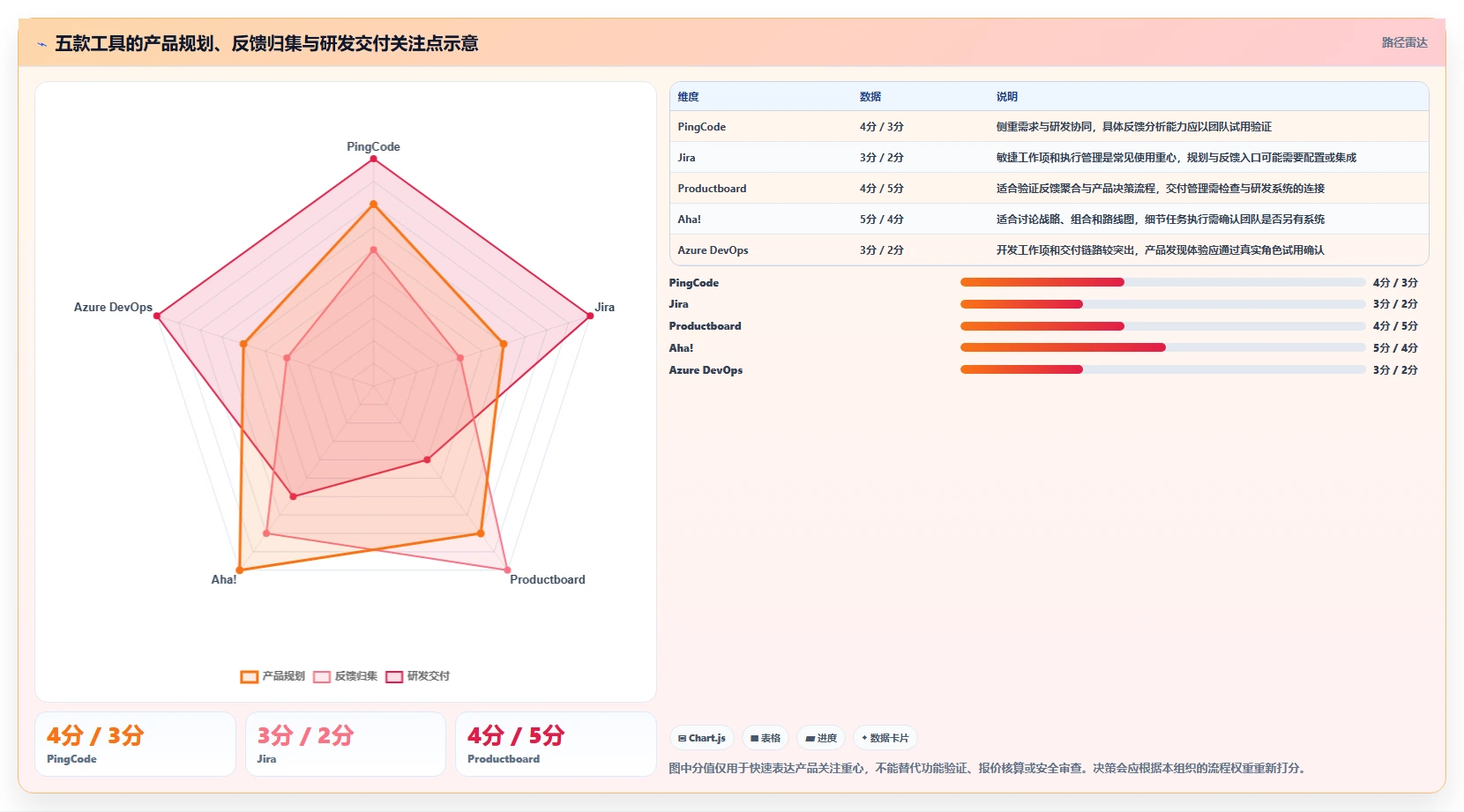Click the page title 五款工具的产品规划
Screen dimensions: 1464x812
pos(266,44)
